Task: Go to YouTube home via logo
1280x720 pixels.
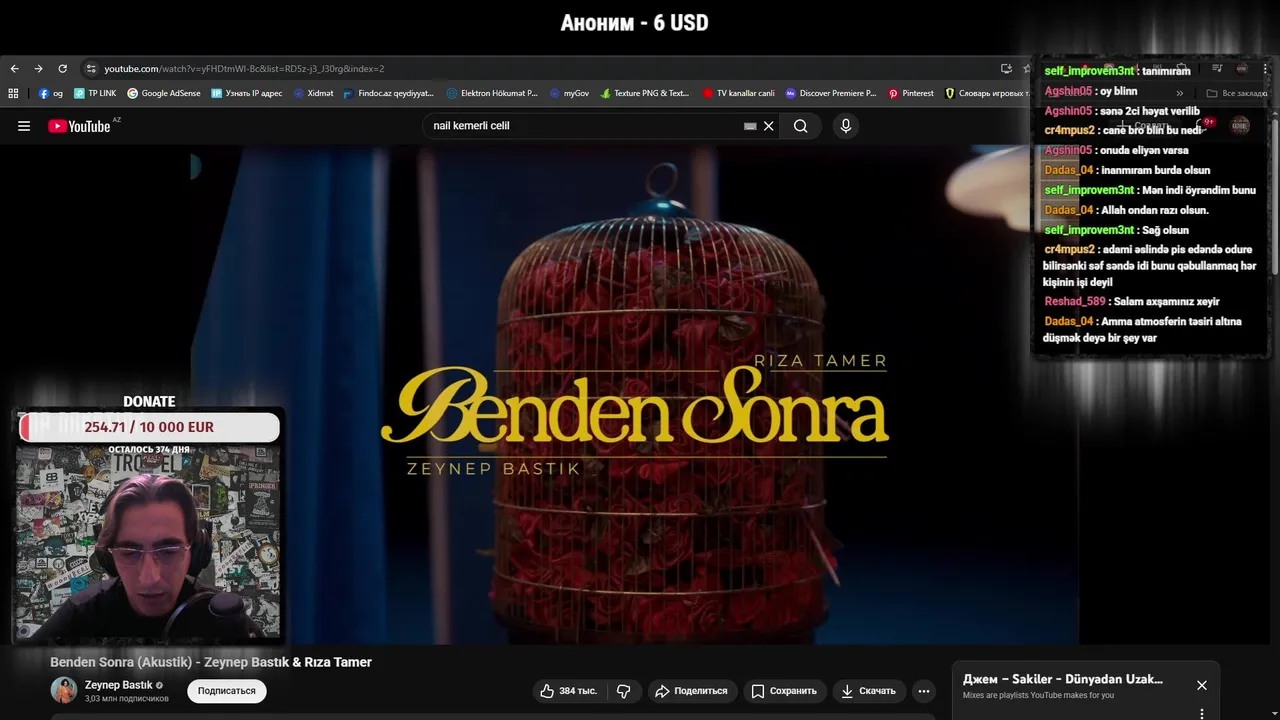Action: [x=79, y=126]
